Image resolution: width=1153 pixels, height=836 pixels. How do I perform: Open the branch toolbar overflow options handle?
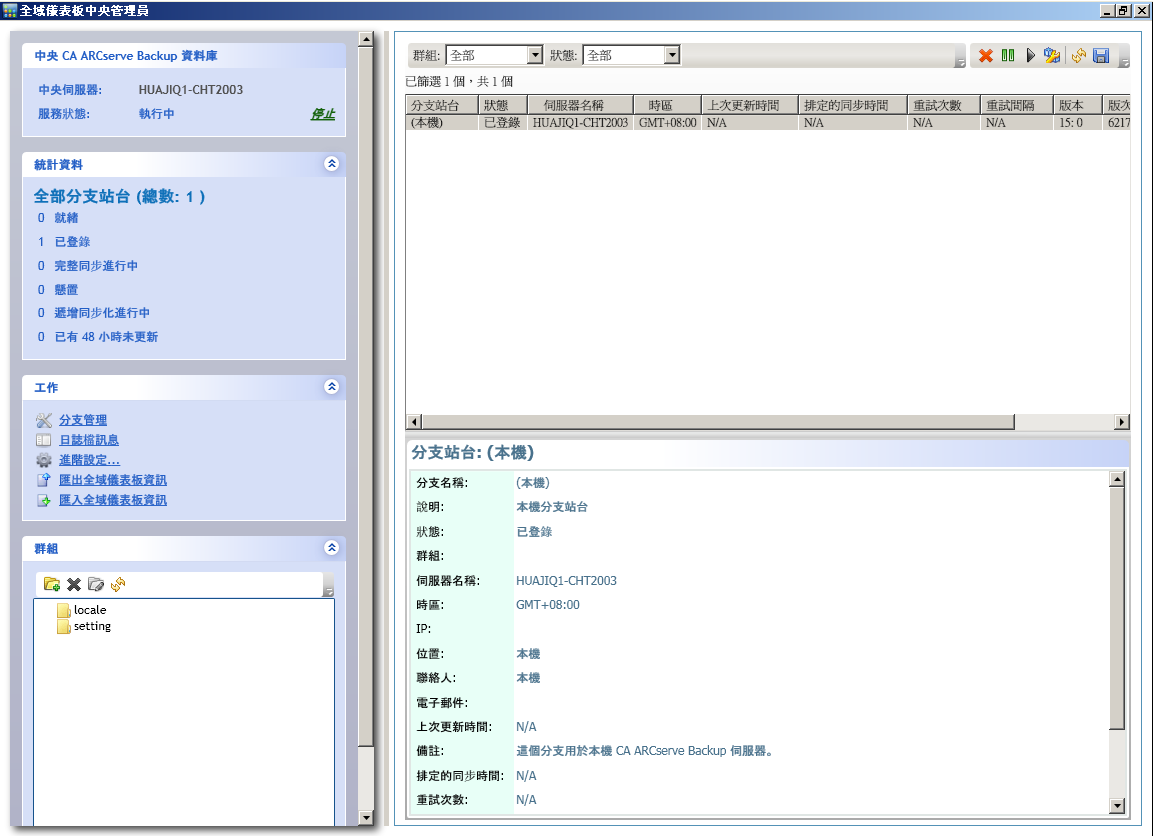[x=1124, y=57]
